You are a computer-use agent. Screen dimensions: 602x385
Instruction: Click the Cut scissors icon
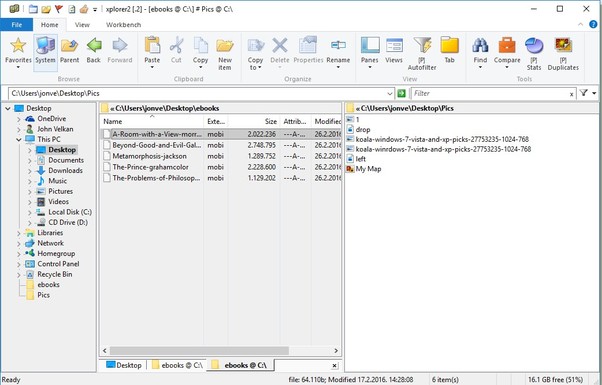click(x=176, y=46)
